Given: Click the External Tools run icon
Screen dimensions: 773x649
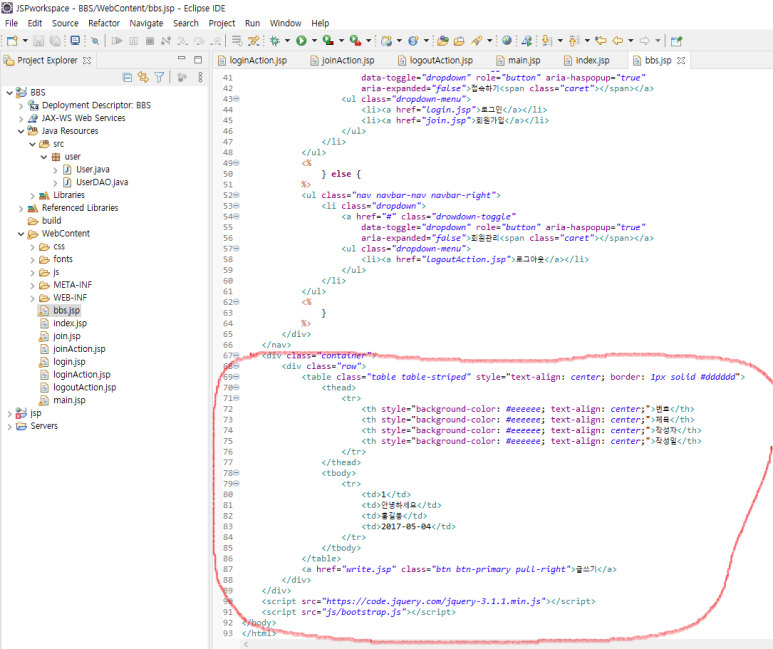Looking at the screenshot, I should 355,40.
